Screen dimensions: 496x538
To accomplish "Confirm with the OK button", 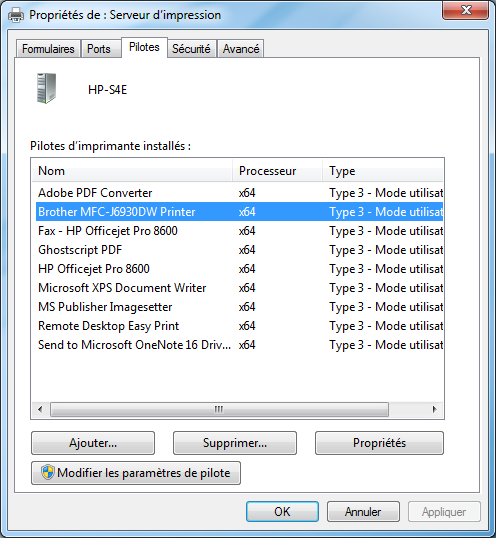I will coord(282,512).
